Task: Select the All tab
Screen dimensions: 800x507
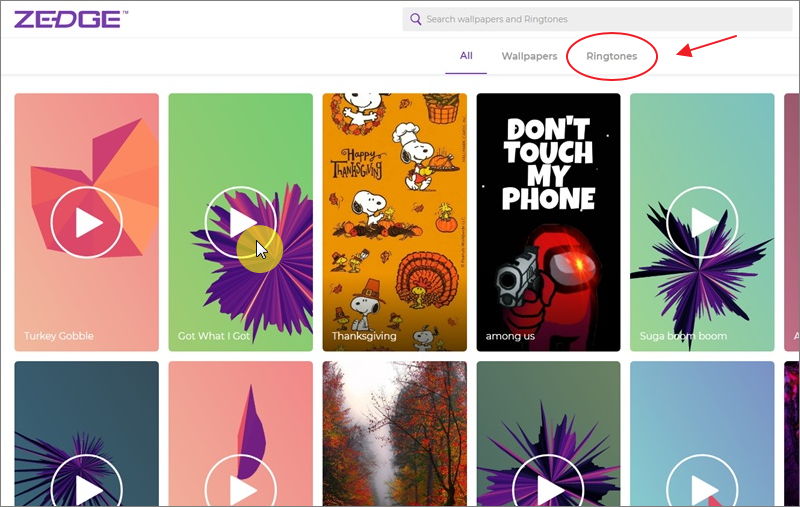Action: point(466,56)
